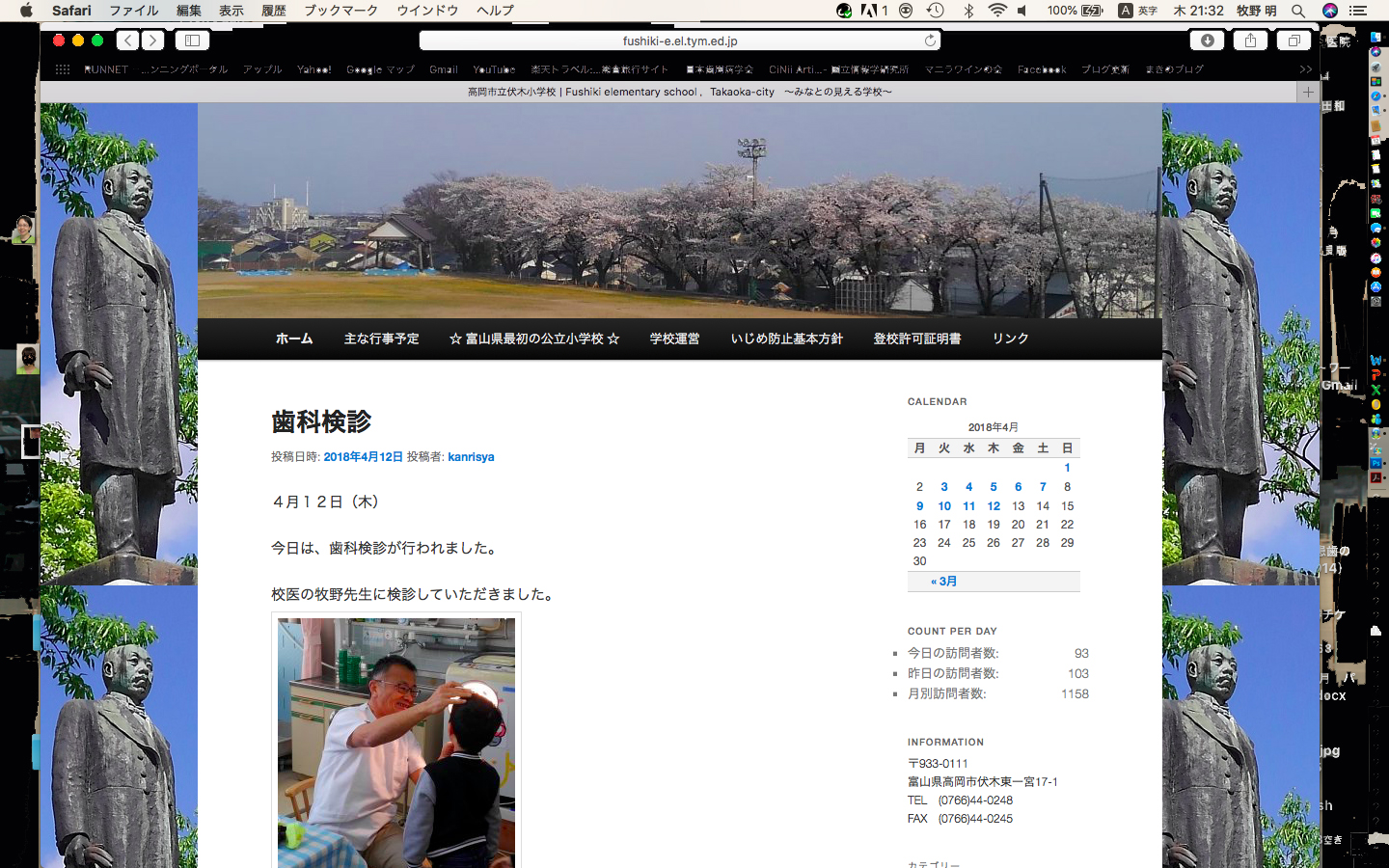Screen dimensions: 1389x868
Task: Open Wi-Fi status menu
Action: coord(997,11)
